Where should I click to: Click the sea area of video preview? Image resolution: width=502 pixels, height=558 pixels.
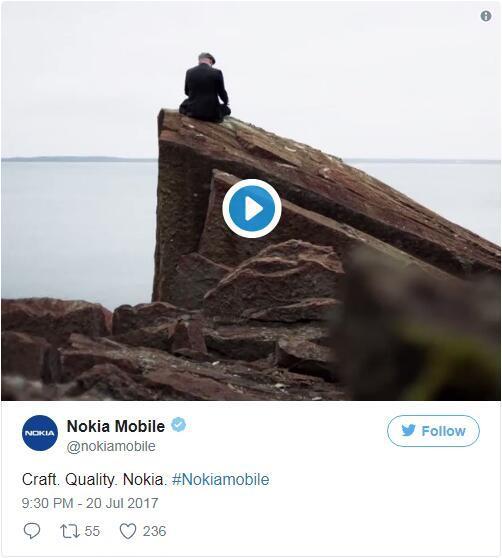(78, 228)
